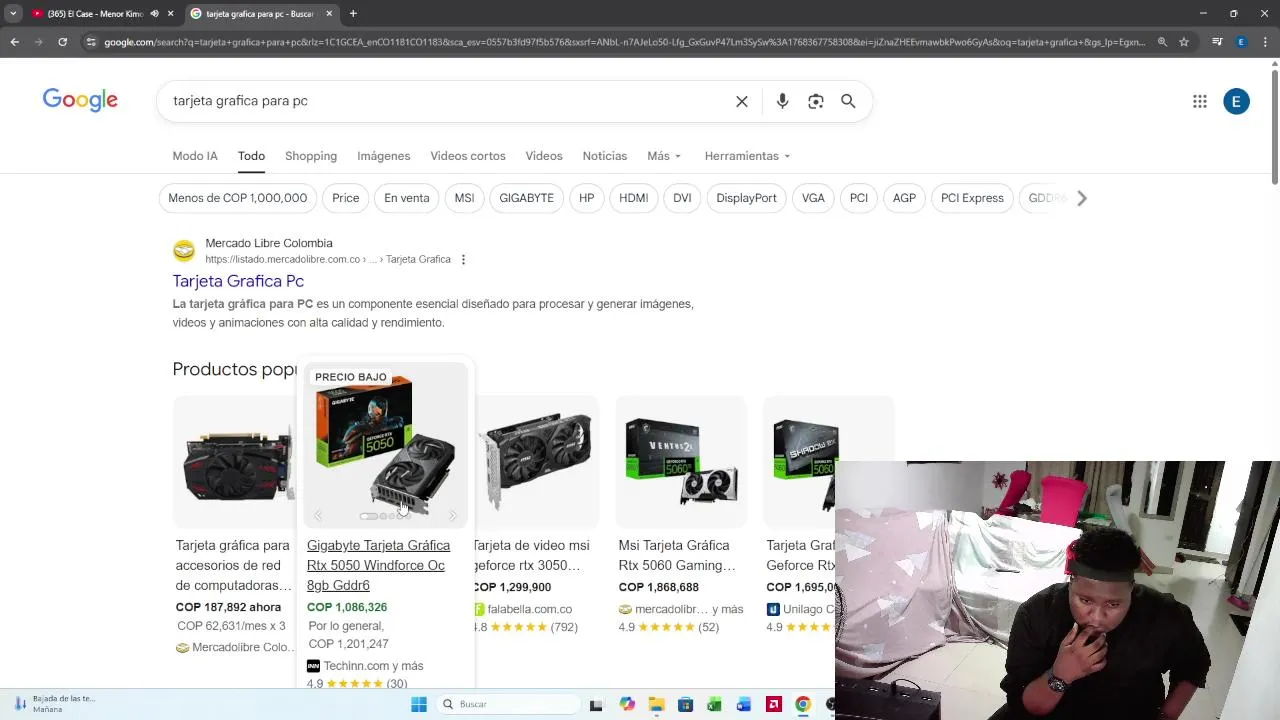The height and width of the screenshot is (720, 1280).
Task: View site information icon beside the URL
Action: click(x=91, y=42)
